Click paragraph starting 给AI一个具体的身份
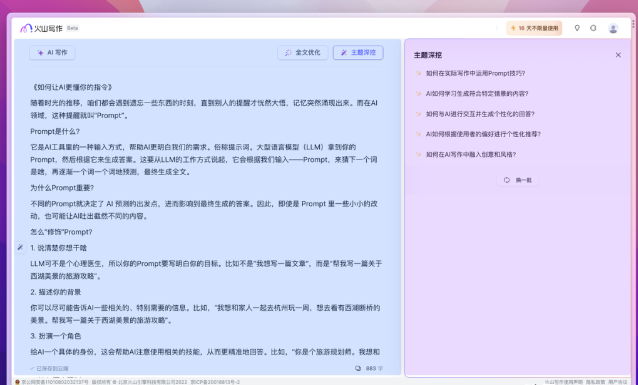This screenshot has width=638, height=385. [x=205, y=352]
